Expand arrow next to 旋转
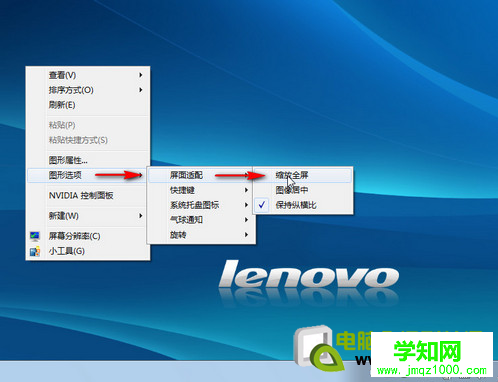The width and height of the screenshot is (498, 382). [246, 235]
